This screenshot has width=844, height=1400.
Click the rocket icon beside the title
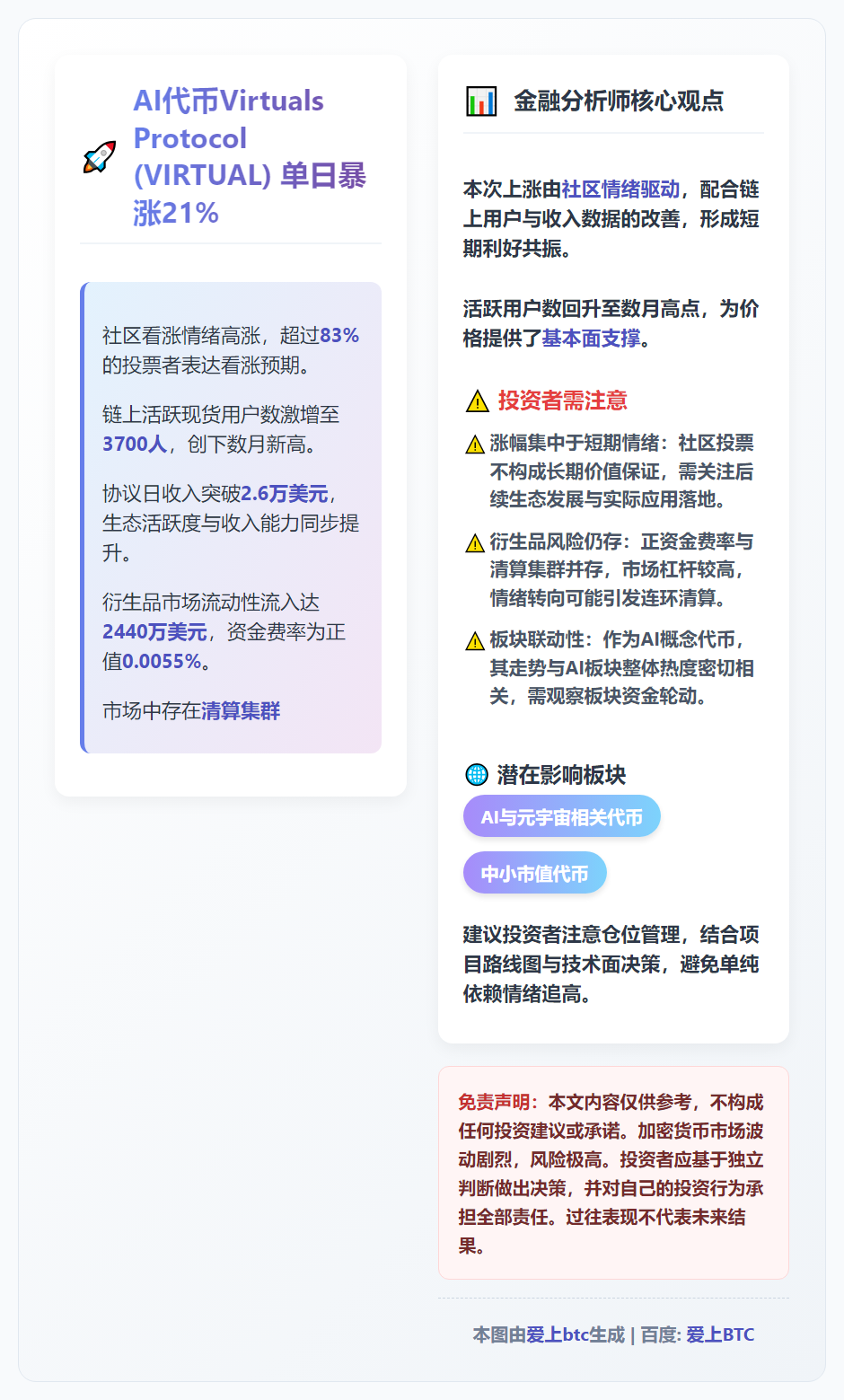point(99,157)
